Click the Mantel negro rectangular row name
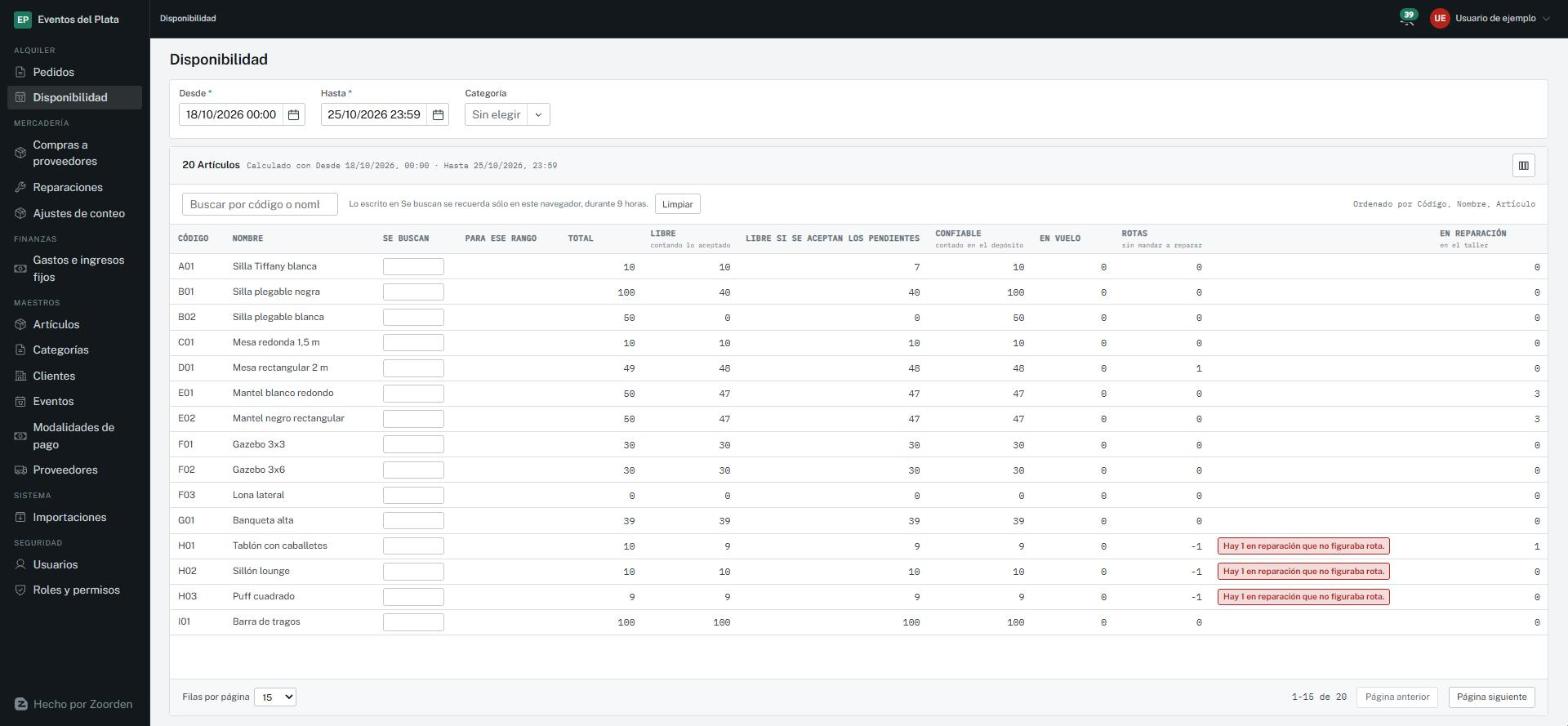 click(x=288, y=418)
